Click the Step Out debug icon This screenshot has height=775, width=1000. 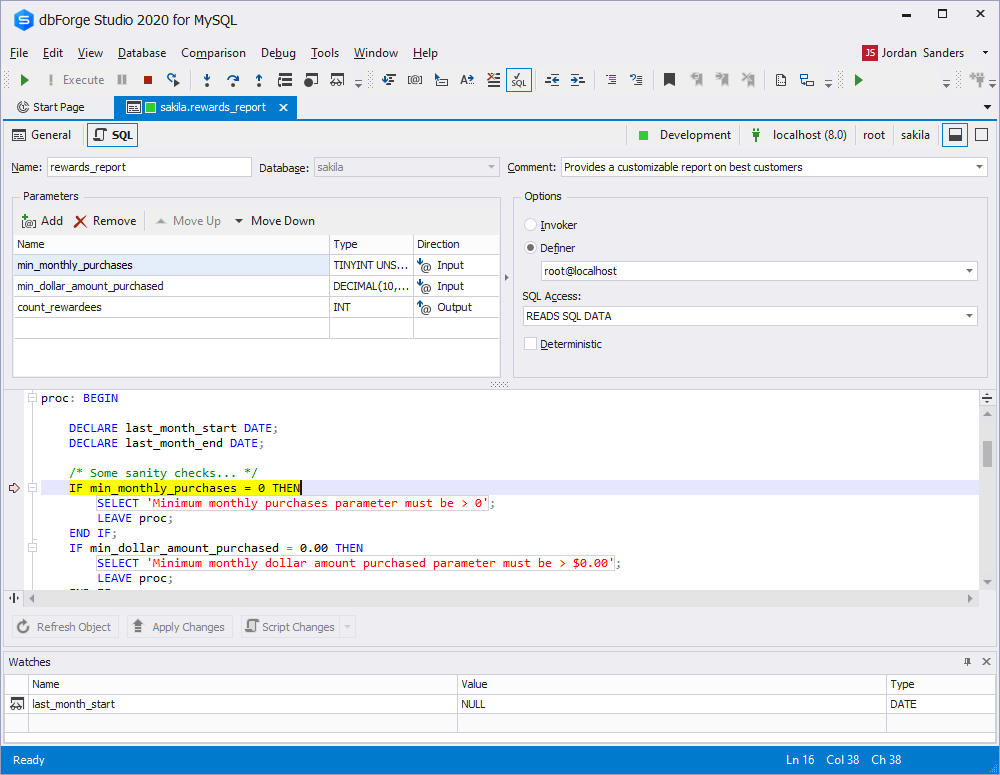pyautogui.click(x=258, y=80)
